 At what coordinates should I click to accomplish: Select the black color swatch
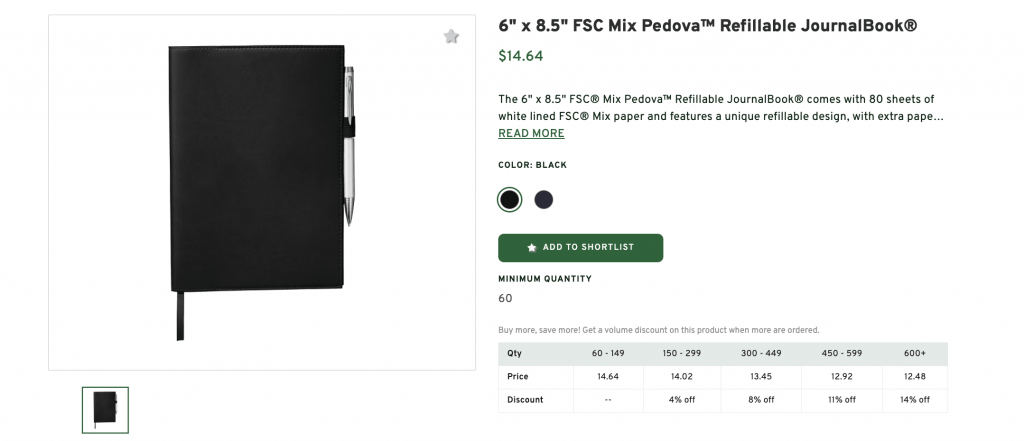pyautogui.click(x=510, y=200)
